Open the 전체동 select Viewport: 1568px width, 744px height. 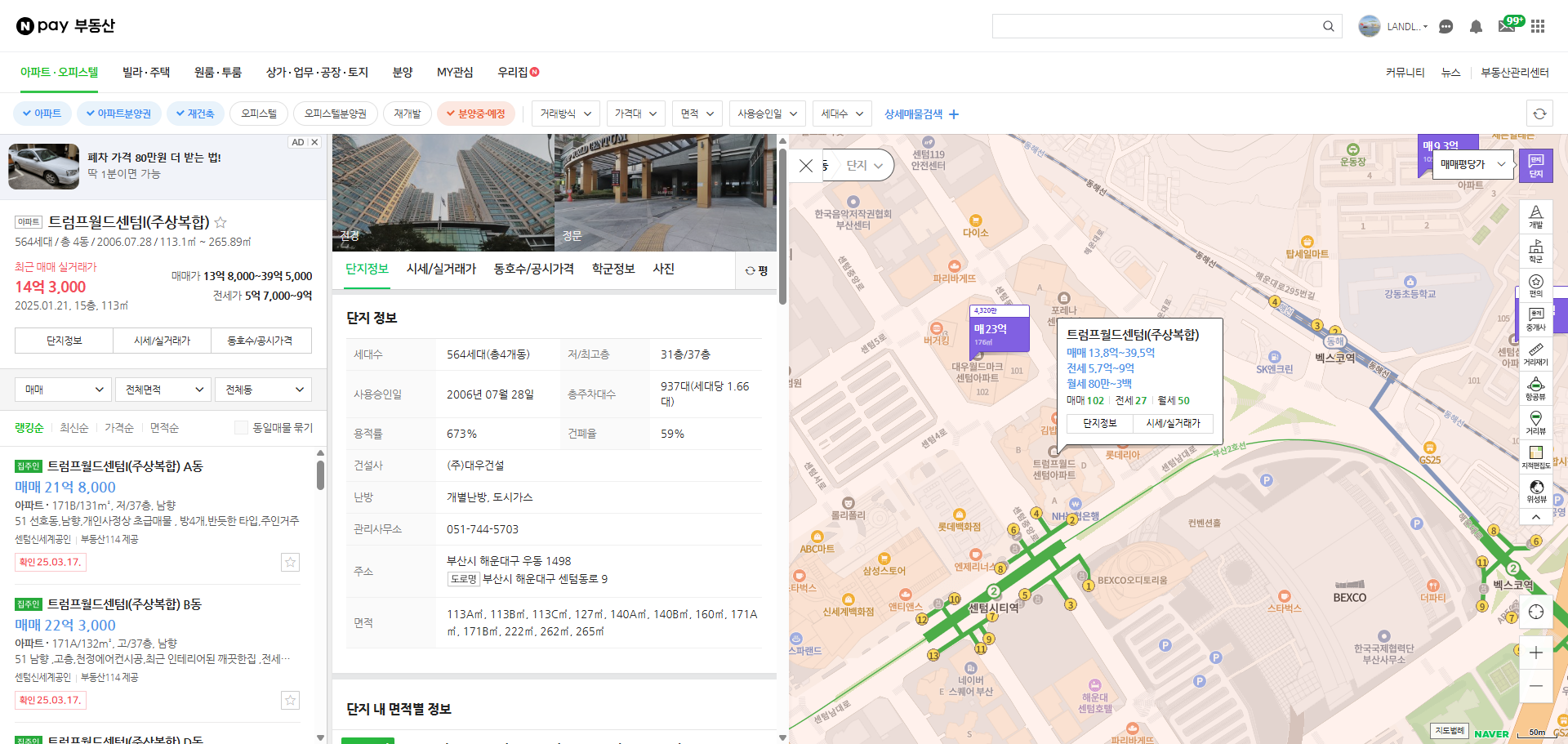(x=264, y=390)
